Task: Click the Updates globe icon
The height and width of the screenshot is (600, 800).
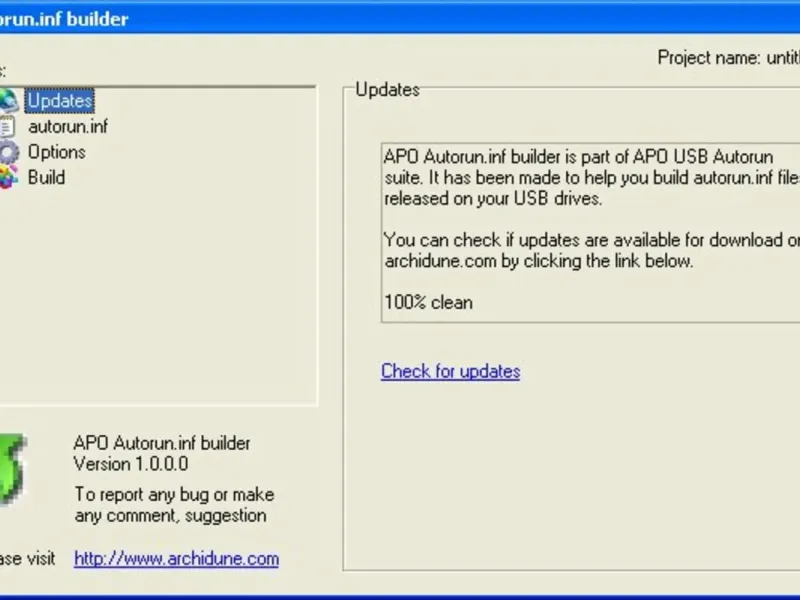Action: pos(9,101)
